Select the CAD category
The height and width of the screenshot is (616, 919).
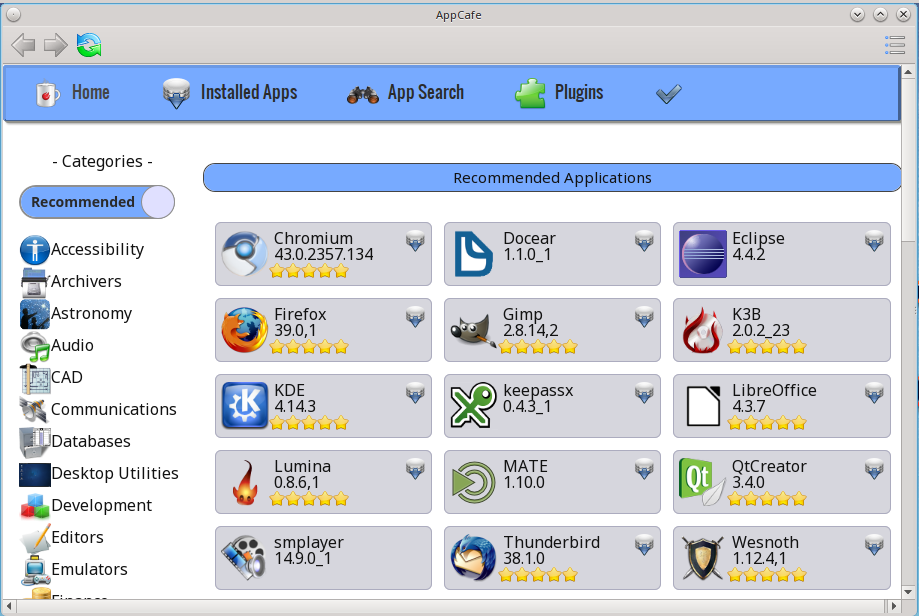point(52,377)
